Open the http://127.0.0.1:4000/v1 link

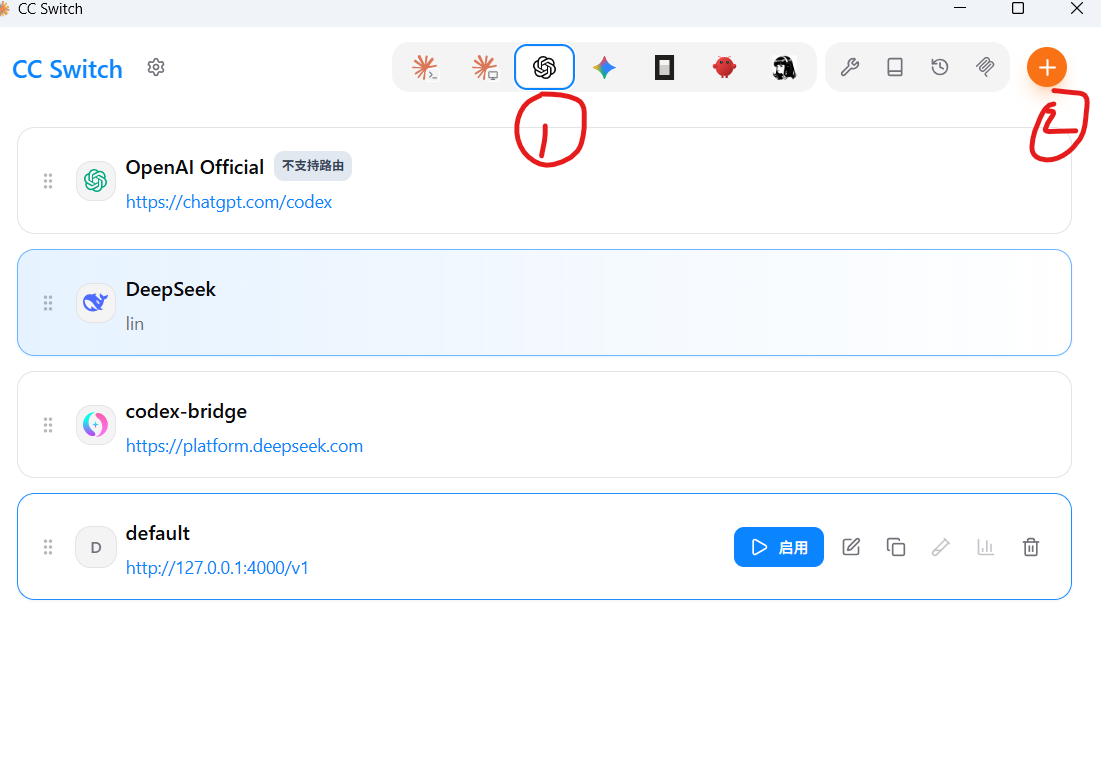click(x=217, y=567)
